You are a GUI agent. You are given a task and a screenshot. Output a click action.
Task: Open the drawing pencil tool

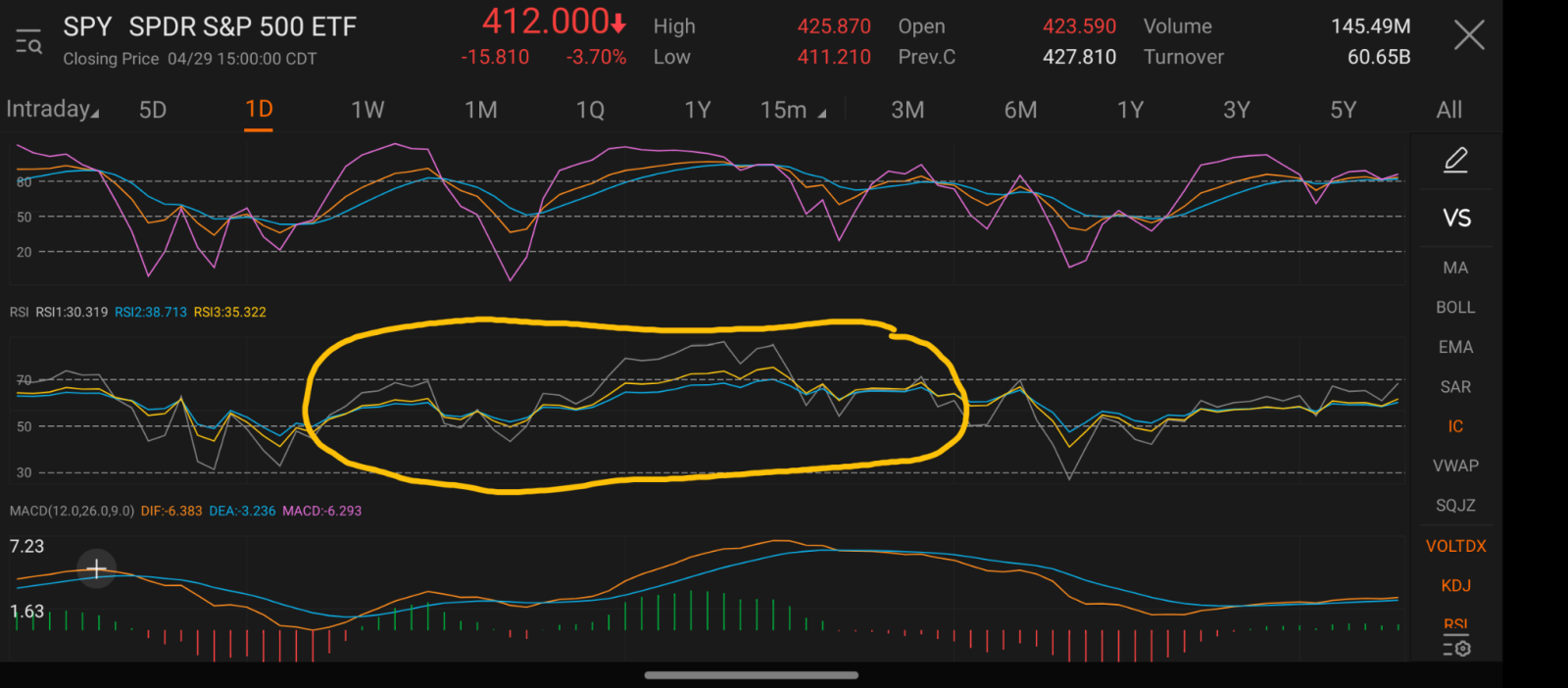point(1455,160)
